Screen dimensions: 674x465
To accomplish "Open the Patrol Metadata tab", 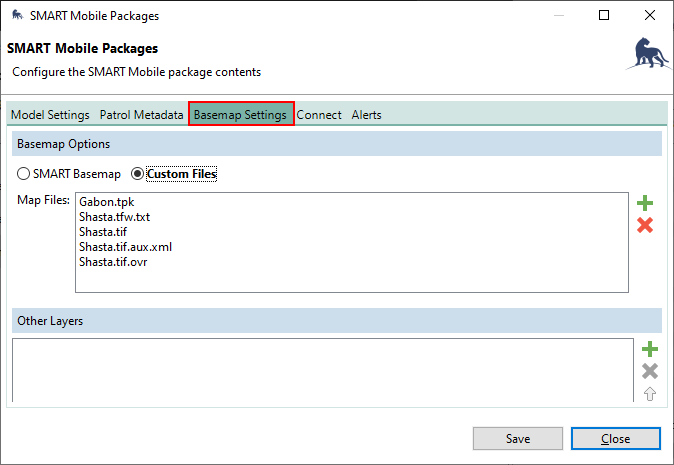I will [141, 115].
